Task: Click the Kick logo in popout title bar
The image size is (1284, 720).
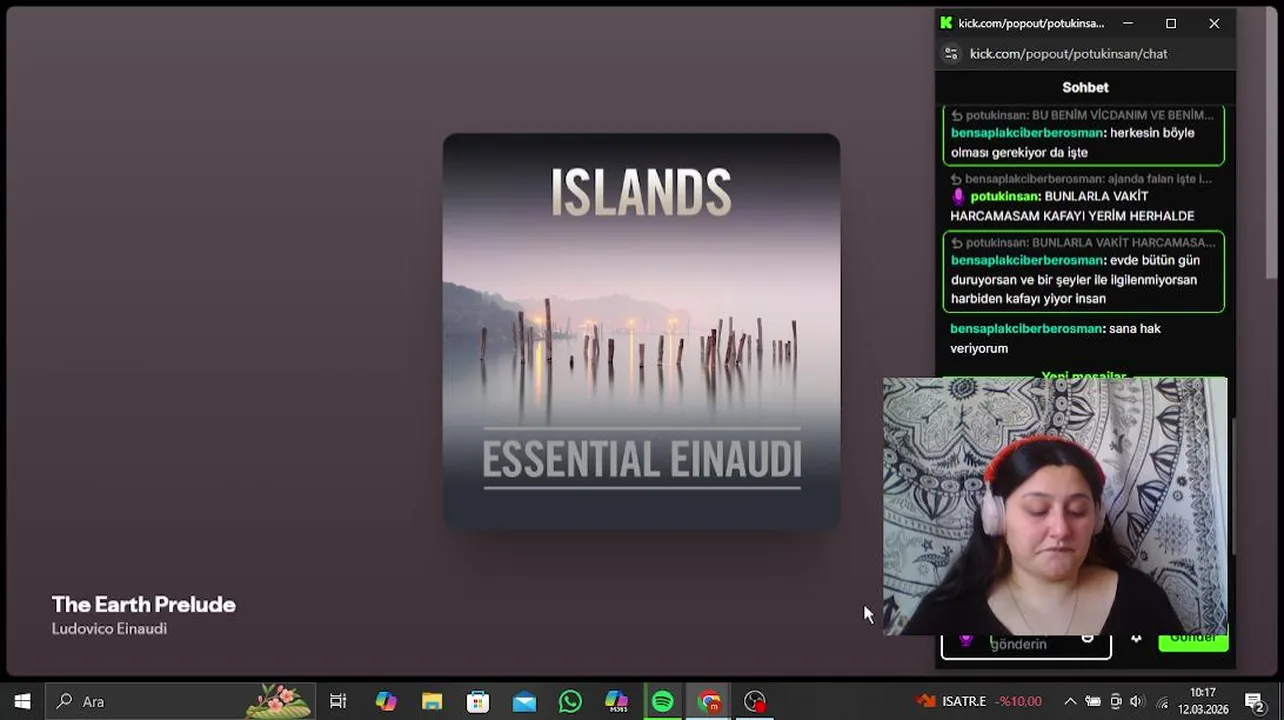Action: pos(946,23)
